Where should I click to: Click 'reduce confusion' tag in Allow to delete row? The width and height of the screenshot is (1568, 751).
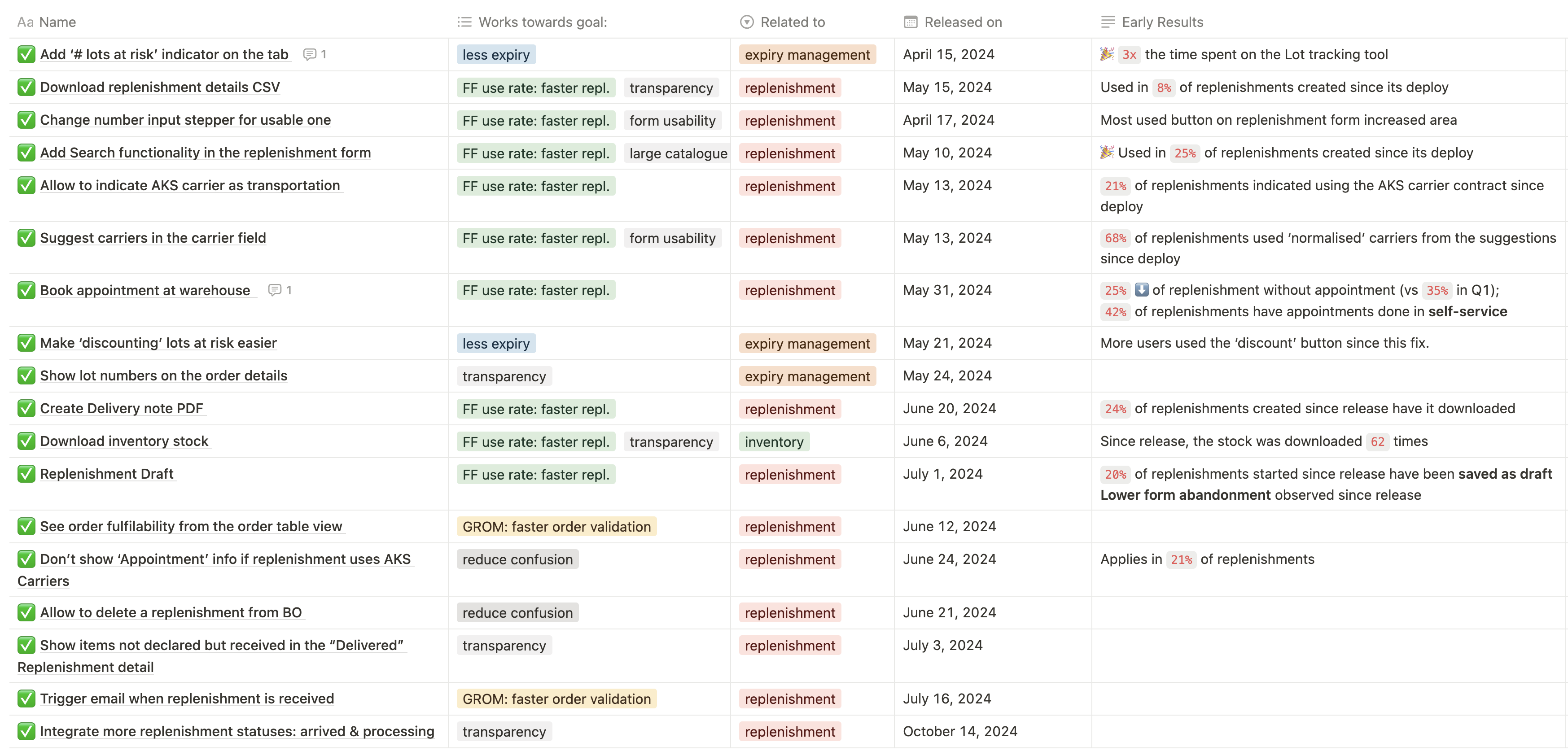518,613
